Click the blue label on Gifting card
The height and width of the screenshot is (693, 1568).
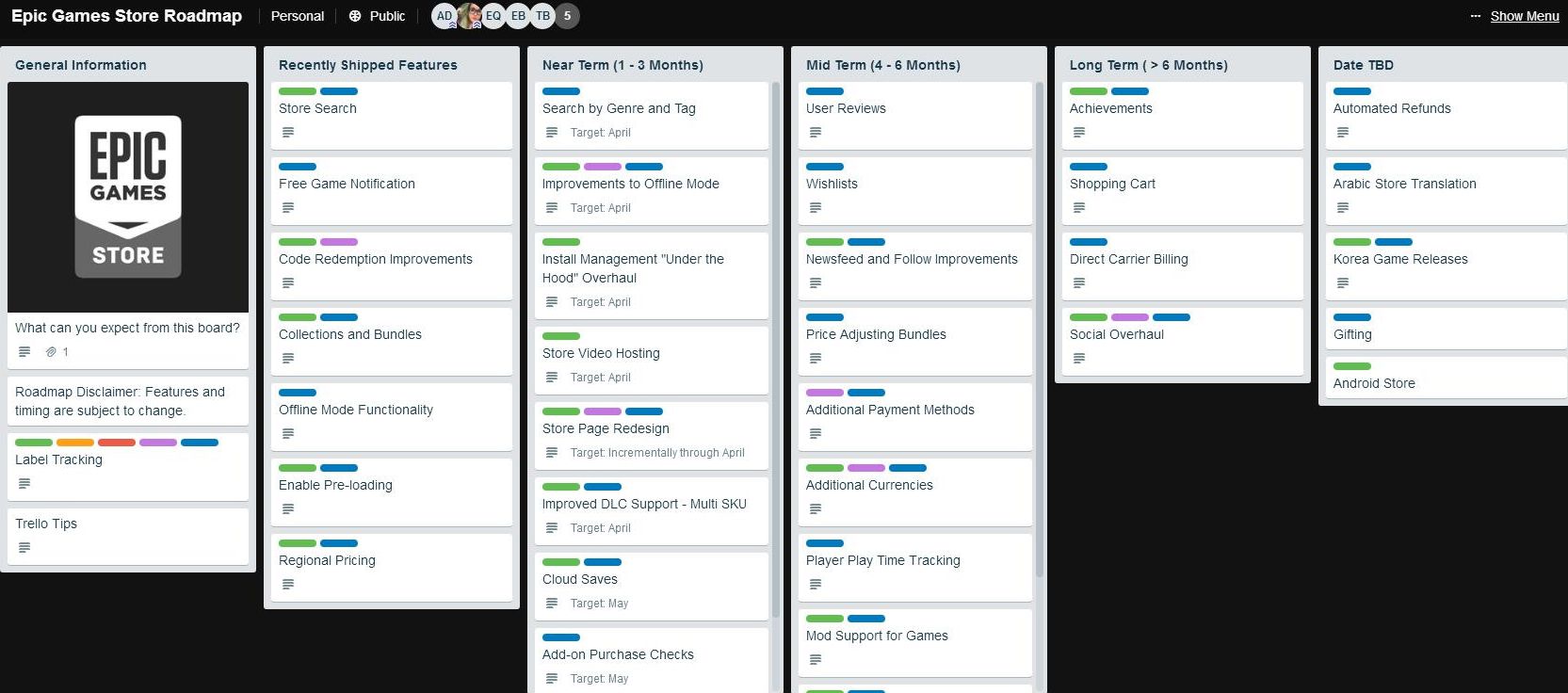click(x=1352, y=317)
